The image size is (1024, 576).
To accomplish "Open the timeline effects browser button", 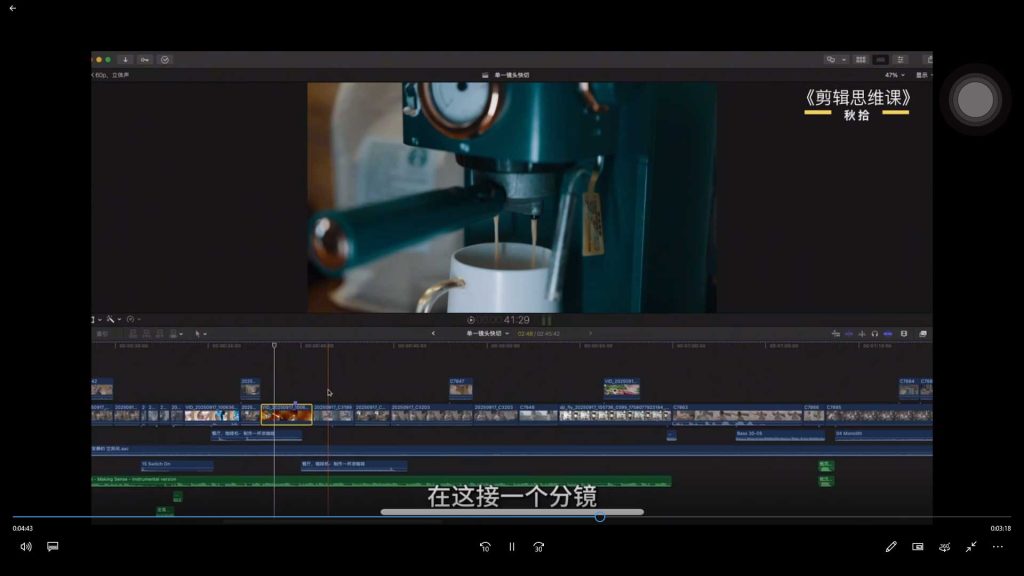I will coord(923,334).
